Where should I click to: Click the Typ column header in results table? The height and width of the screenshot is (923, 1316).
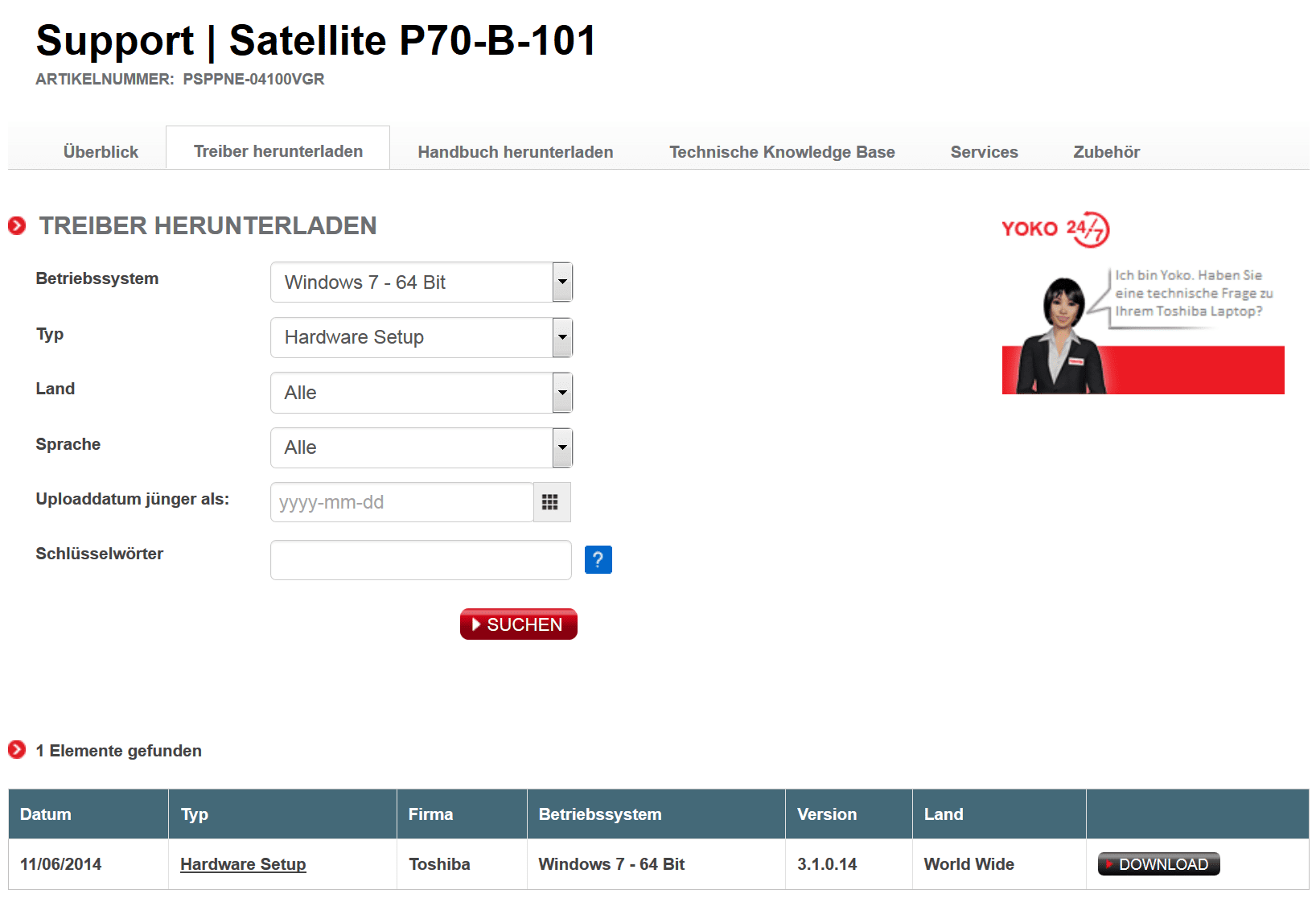point(282,814)
